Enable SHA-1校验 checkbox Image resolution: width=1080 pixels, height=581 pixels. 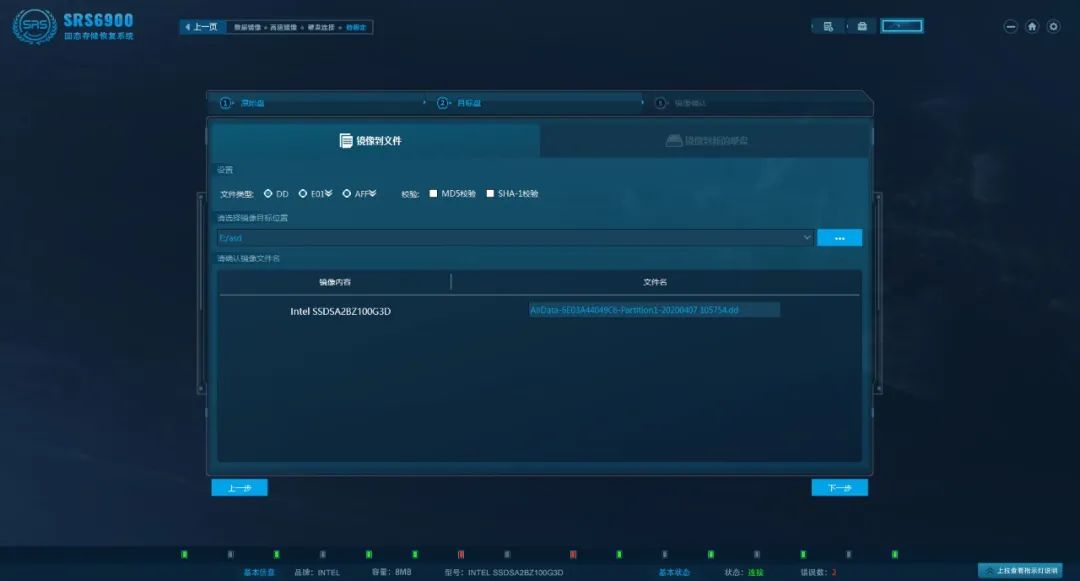490,193
